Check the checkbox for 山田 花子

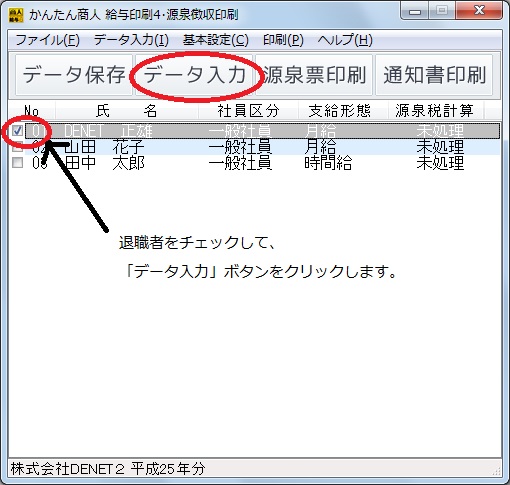[17, 147]
